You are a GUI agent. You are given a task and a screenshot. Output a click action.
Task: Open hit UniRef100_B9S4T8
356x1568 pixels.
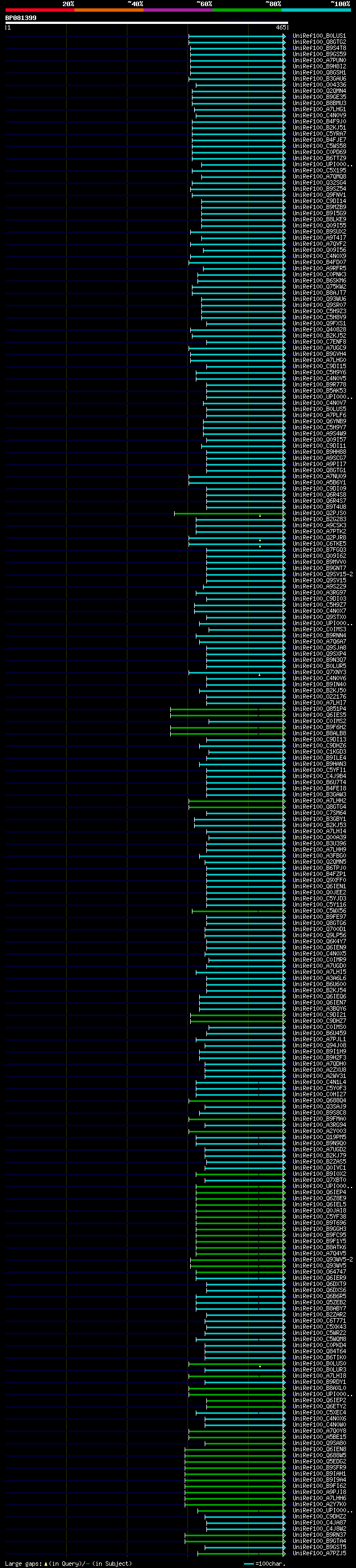coord(319,48)
